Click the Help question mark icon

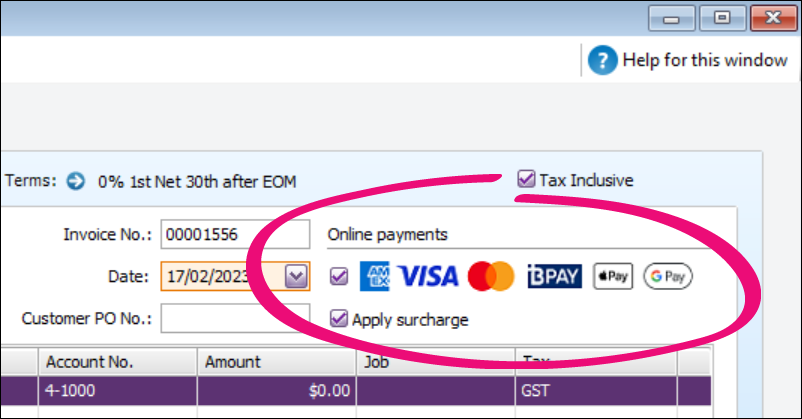click(x=602, y=60)
